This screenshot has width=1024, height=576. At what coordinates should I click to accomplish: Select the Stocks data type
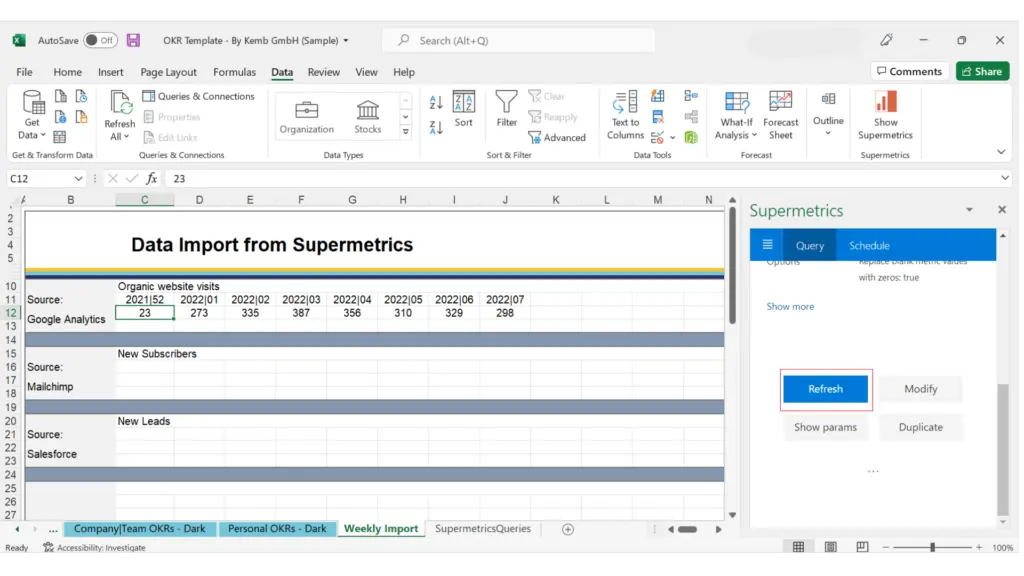pos(368,117)
